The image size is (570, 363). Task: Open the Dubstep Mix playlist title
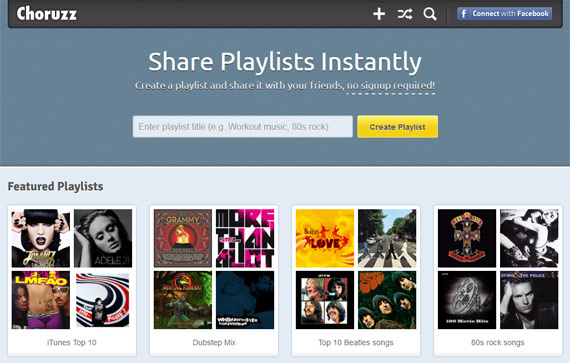[214, 342]
